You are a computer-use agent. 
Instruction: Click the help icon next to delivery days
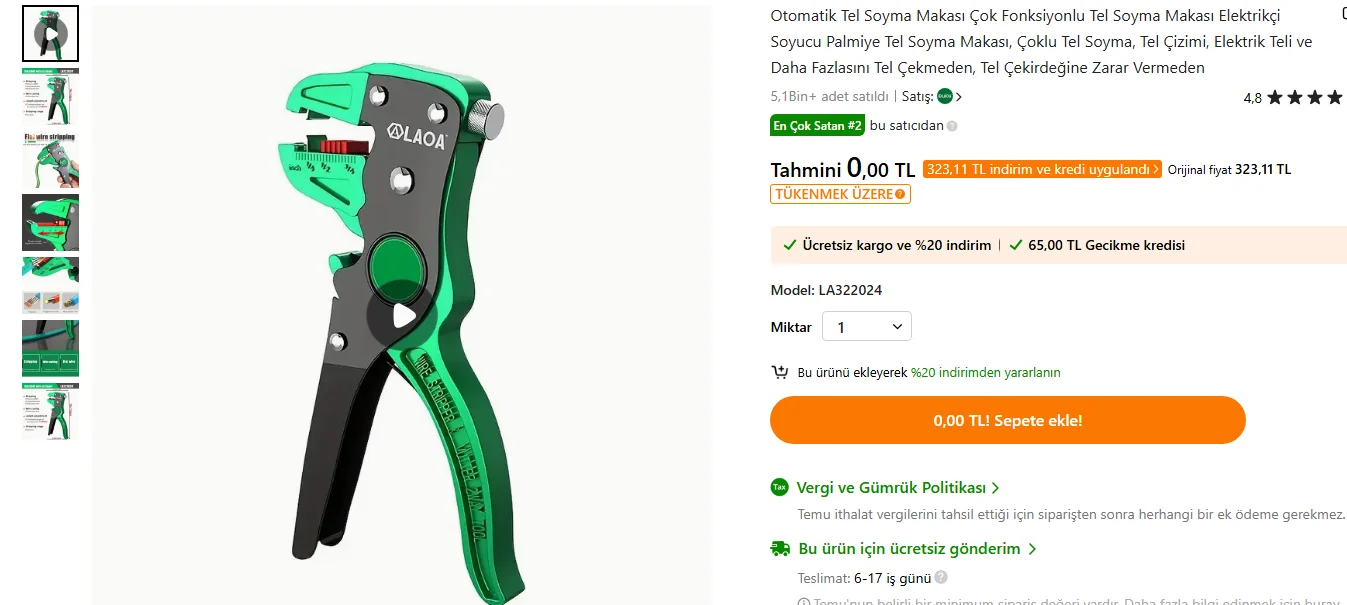click(941, 578)
